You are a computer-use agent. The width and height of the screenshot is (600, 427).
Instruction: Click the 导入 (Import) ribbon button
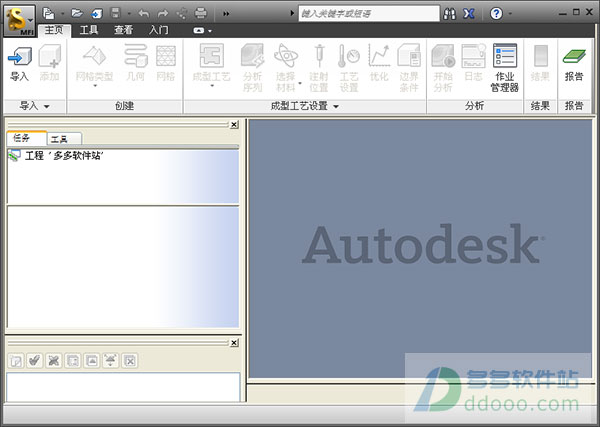coord(19,63)
